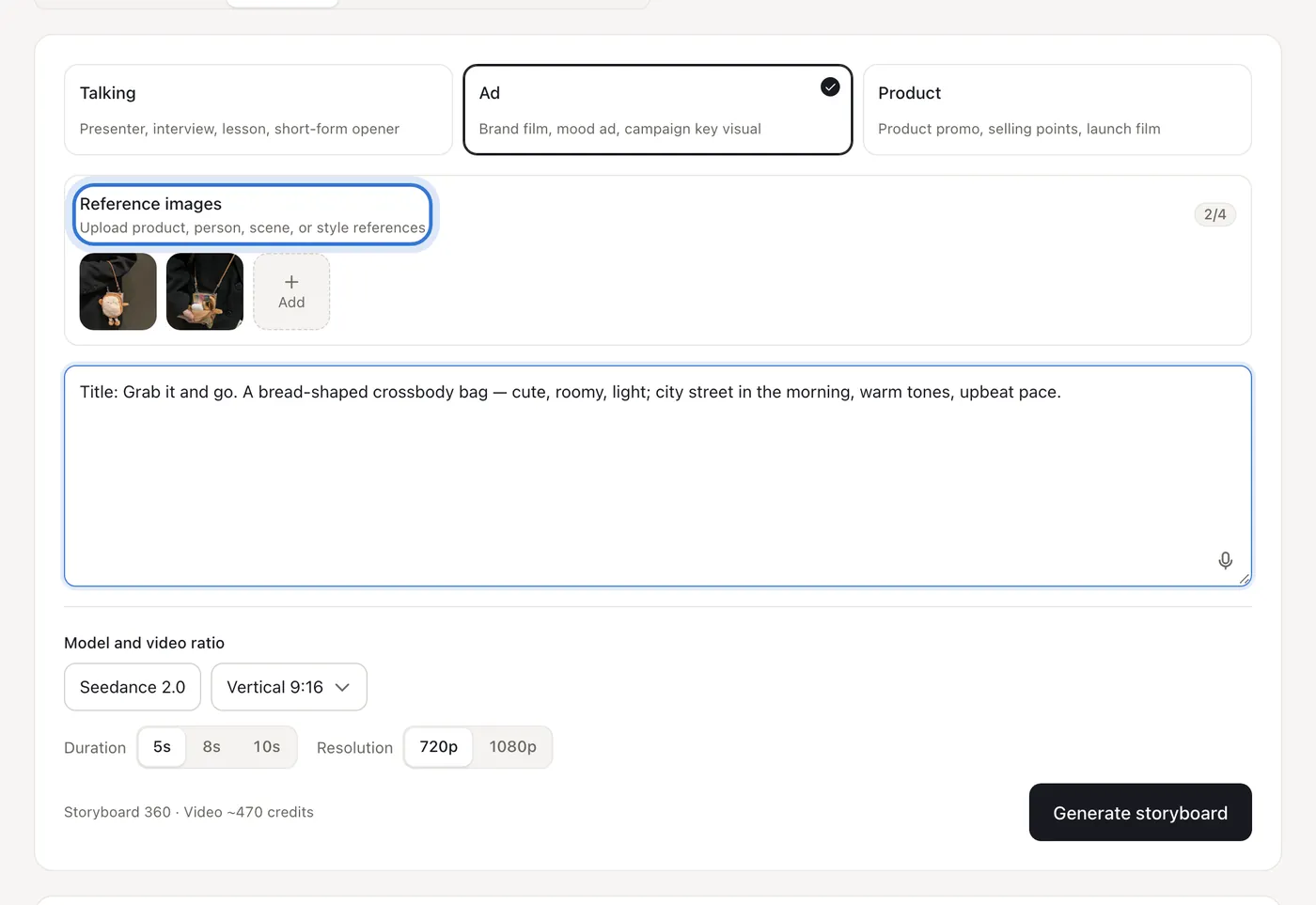1316x905 pixels.
Task: Click the Duration label
Action: [x=95, y=748]
